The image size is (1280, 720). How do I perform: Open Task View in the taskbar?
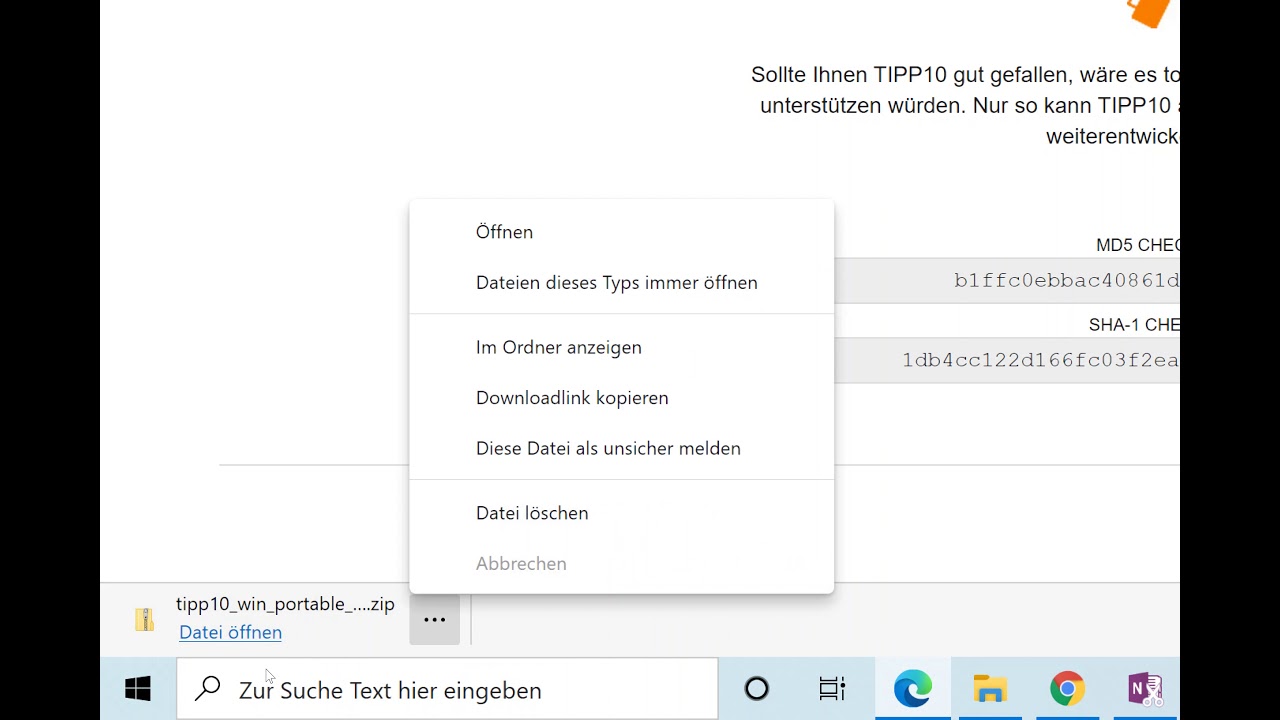click(832, 689)
